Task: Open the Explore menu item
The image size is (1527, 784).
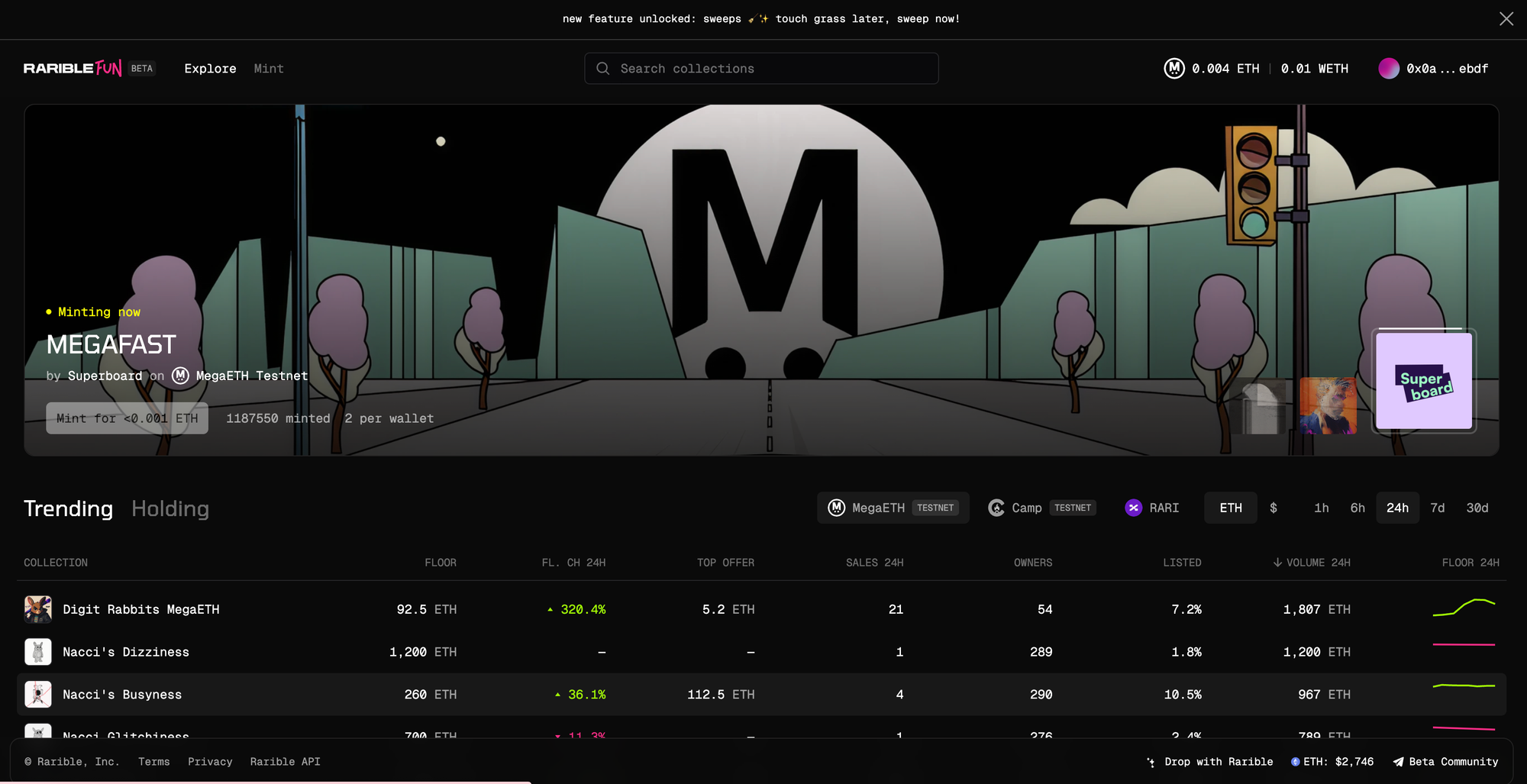Action: pyautogui.click(x=210, y=69)
